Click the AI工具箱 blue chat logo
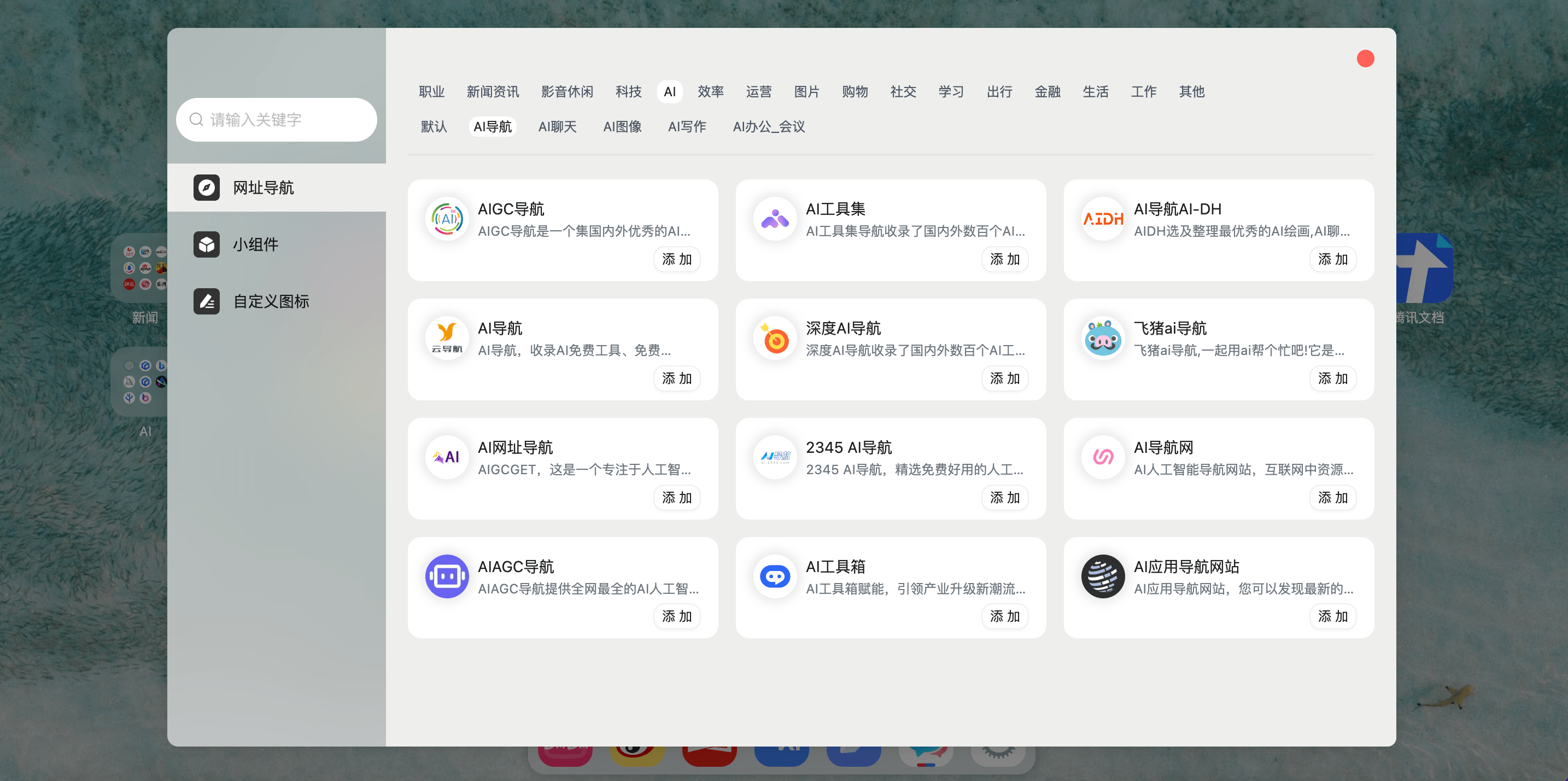 [775, 576]
